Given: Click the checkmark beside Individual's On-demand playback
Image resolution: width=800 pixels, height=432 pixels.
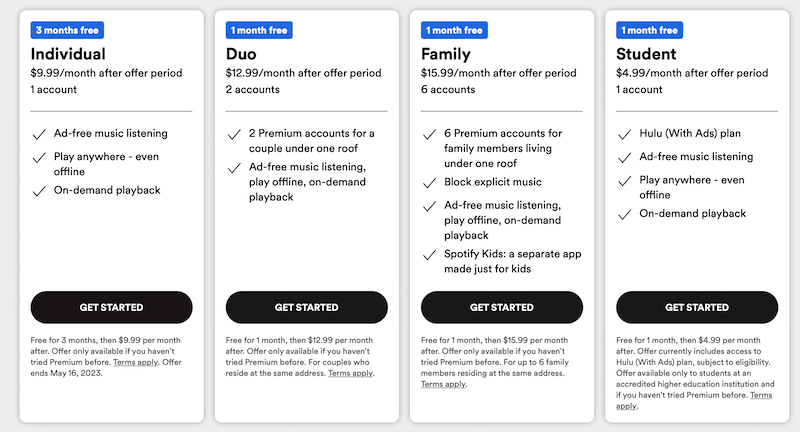Looking at the screenshot, I should [39, 190].
